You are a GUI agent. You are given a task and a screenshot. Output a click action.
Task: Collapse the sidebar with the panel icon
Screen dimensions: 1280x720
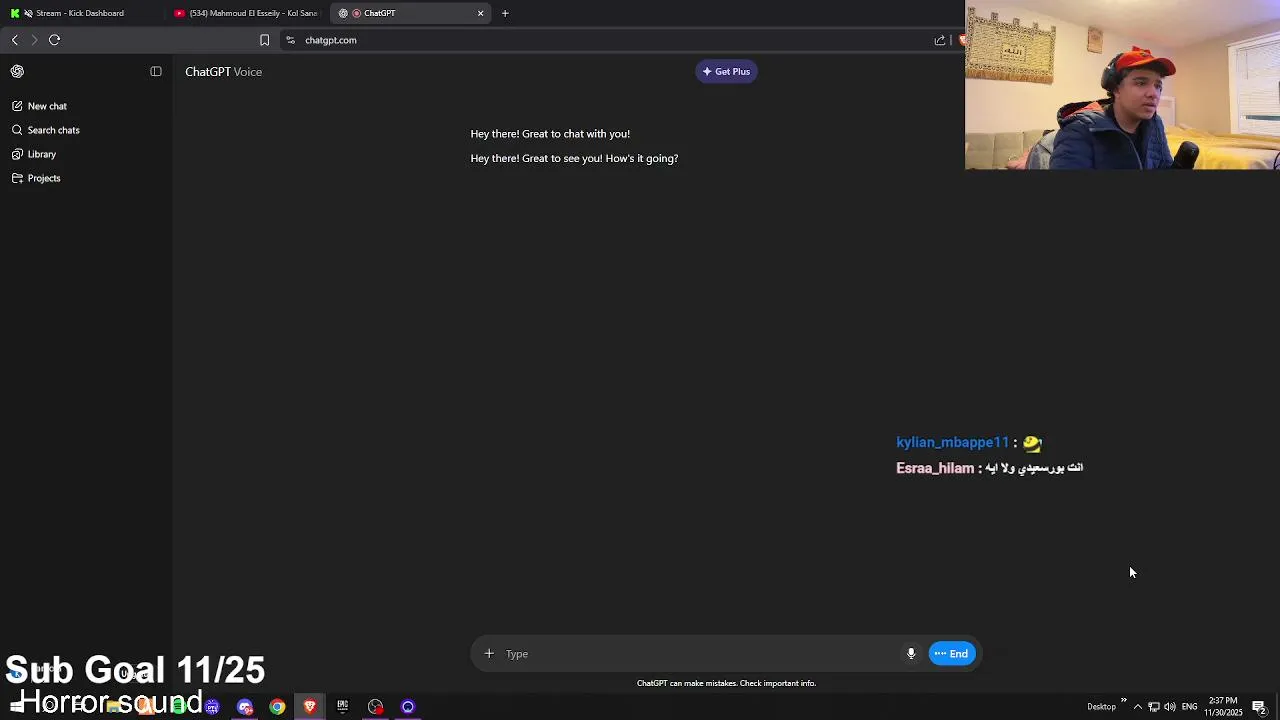tap(156, 71)
